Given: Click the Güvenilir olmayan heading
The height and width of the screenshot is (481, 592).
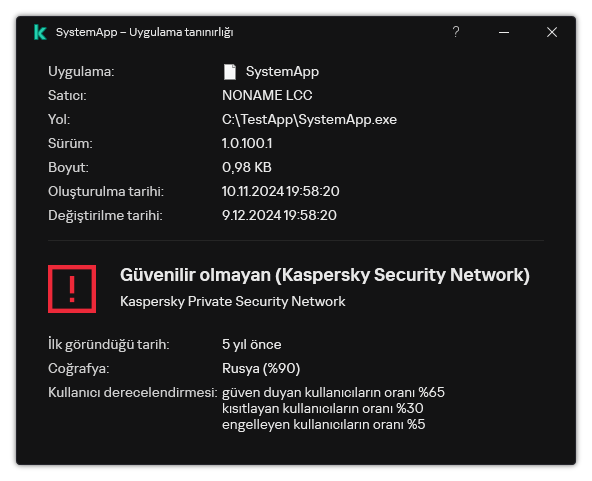Looking at the screenshot, I should 325,275.
